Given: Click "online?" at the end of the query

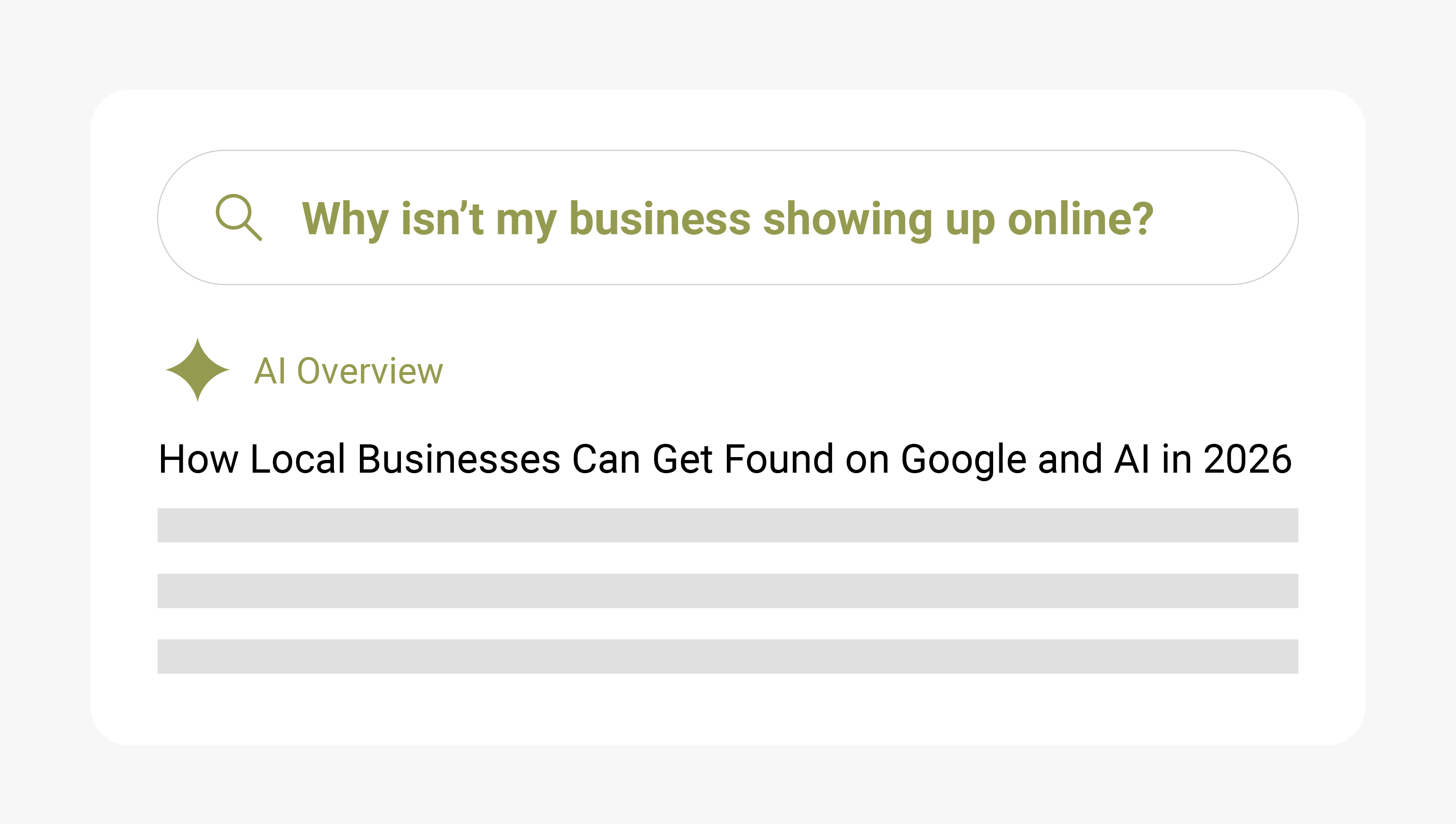Looking at the screenshot, I should tap(1080, 219).
